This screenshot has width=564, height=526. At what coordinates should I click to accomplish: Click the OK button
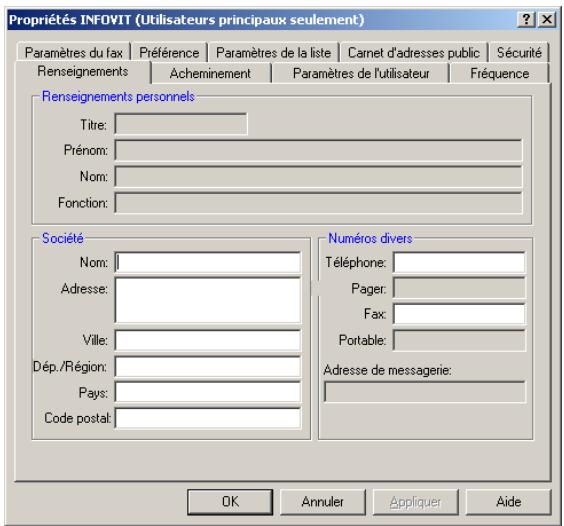[230, 502]
